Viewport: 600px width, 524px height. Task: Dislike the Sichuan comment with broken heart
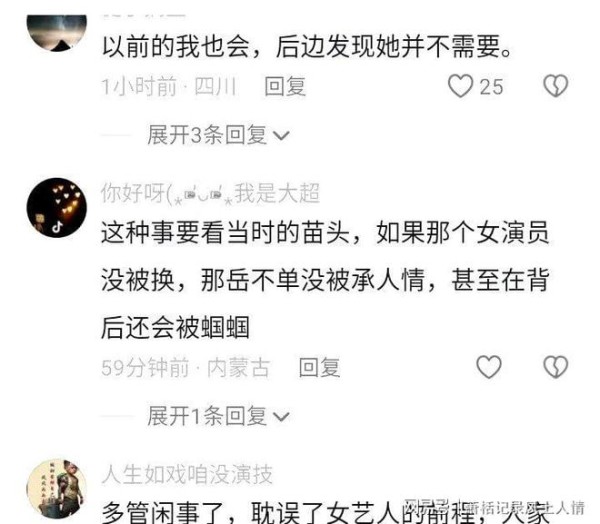point(556,86)
